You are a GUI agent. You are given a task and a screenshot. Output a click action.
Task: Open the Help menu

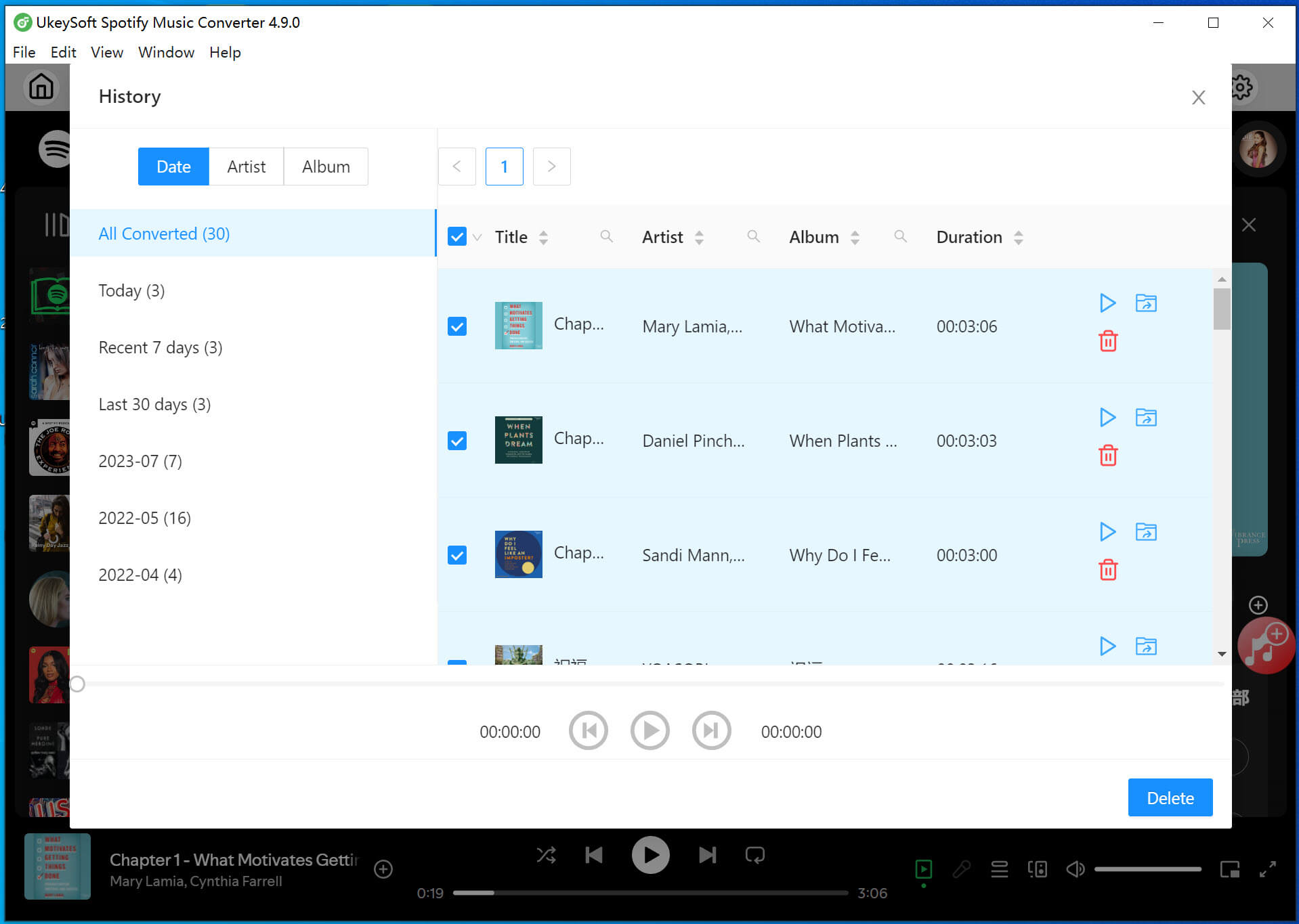pos(225,52)
